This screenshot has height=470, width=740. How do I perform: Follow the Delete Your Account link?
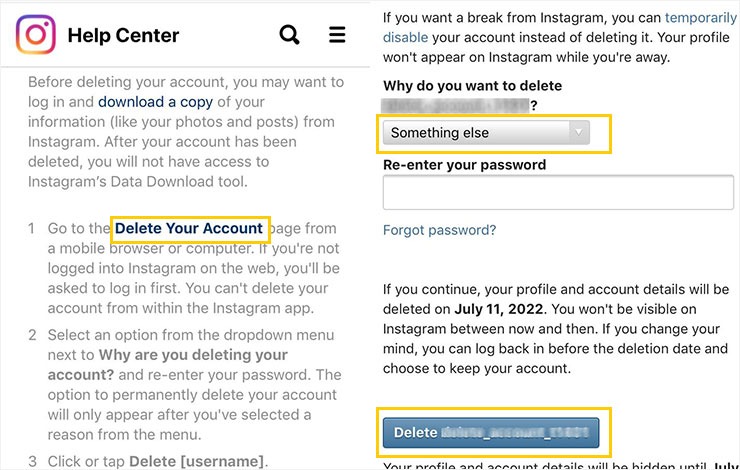[189, 228]
